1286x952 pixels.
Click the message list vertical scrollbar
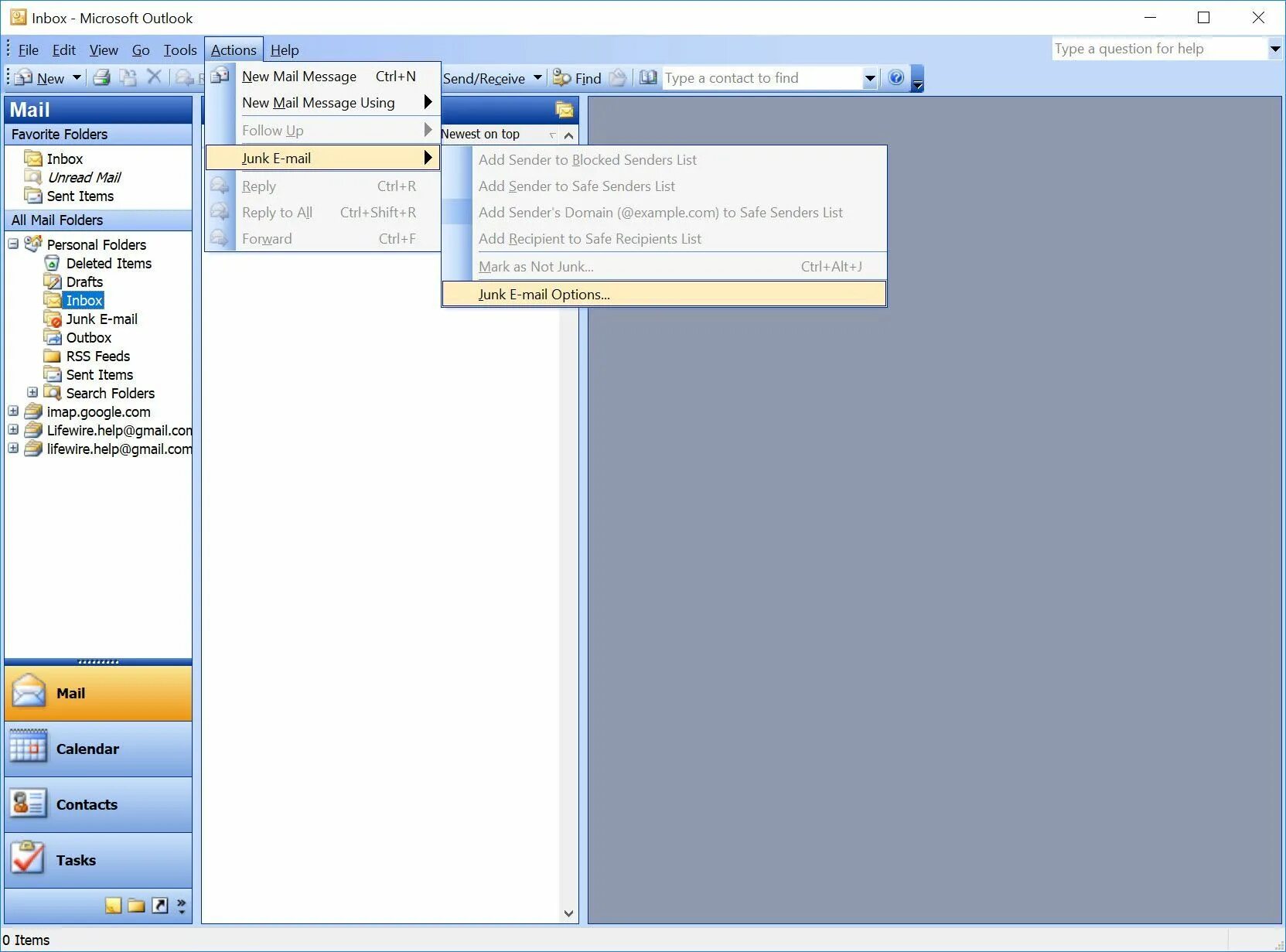pos(568,541)
